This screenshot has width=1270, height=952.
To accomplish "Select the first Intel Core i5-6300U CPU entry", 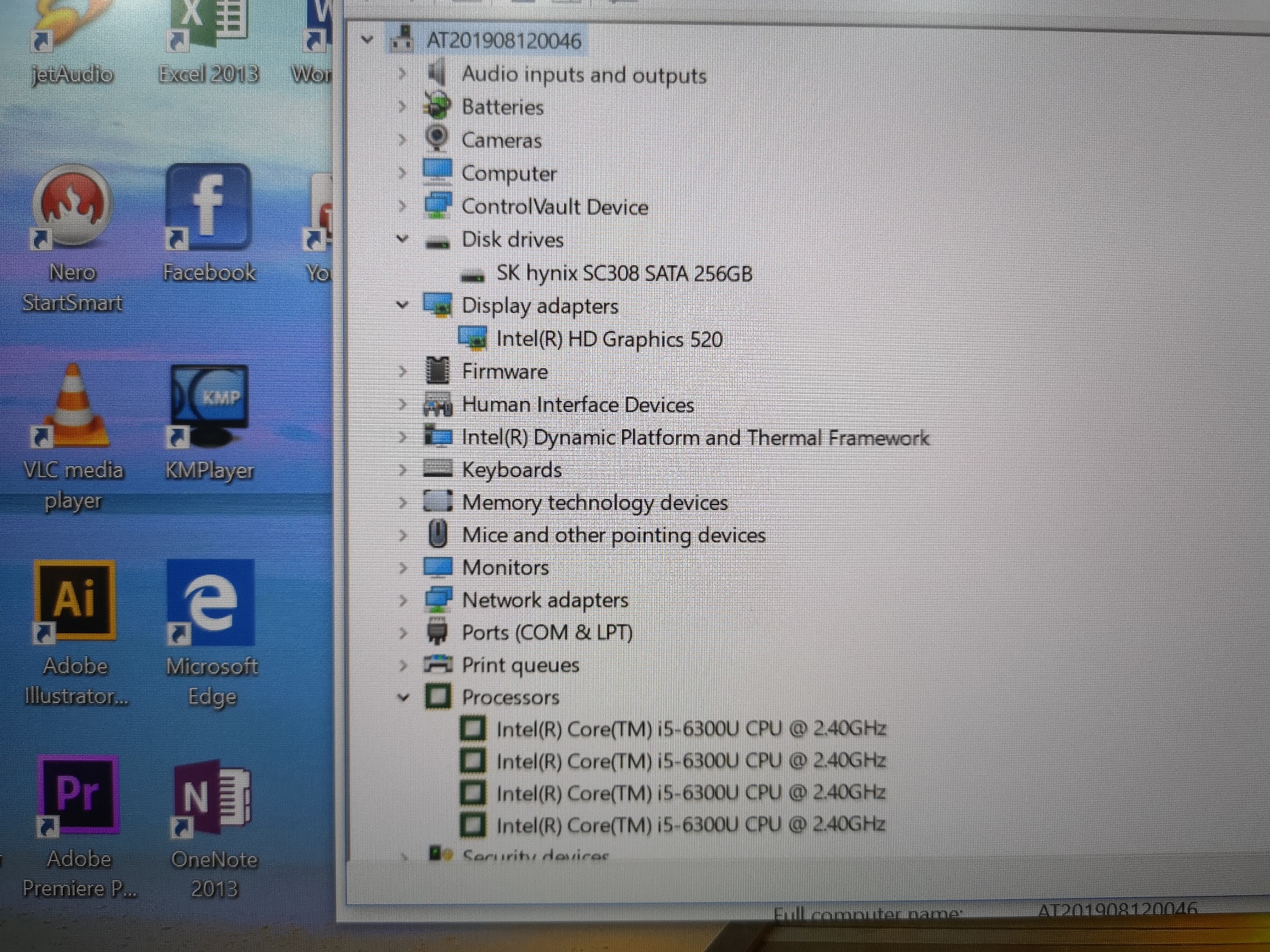I will 691,728.
